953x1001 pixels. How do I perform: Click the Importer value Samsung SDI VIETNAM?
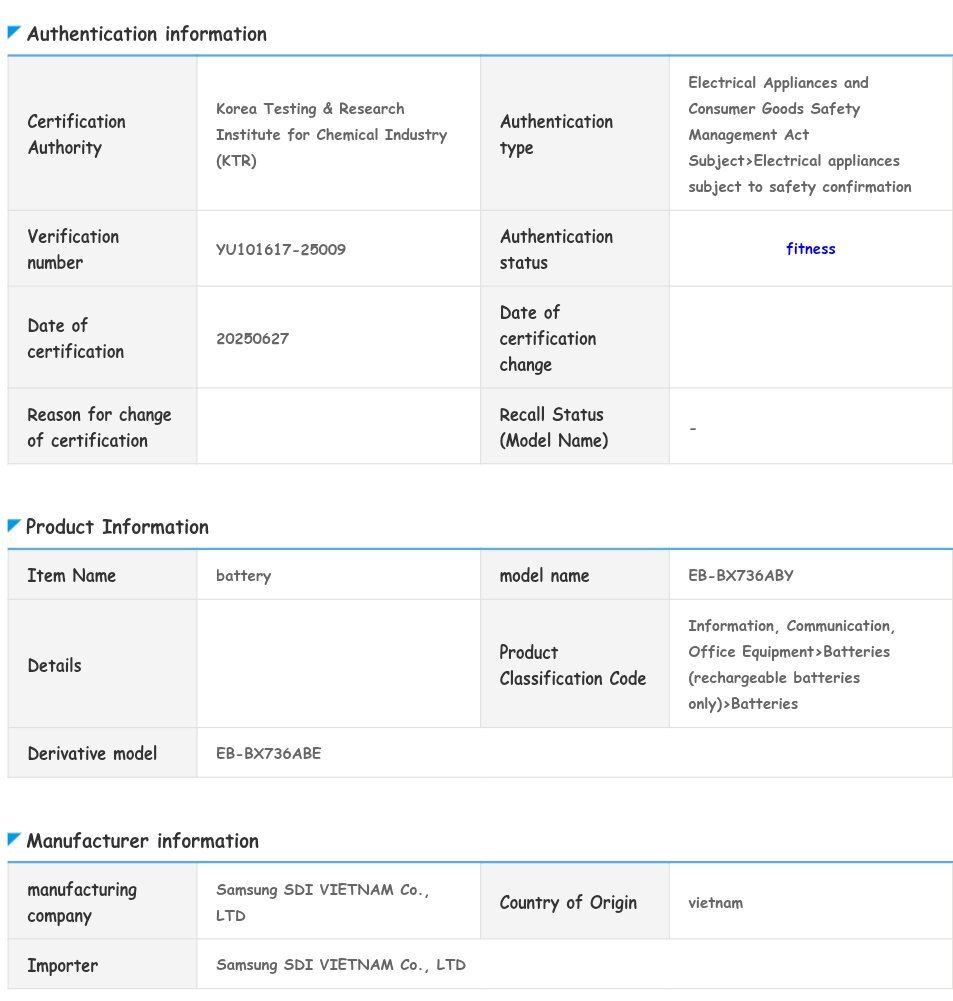click(341, 965)
